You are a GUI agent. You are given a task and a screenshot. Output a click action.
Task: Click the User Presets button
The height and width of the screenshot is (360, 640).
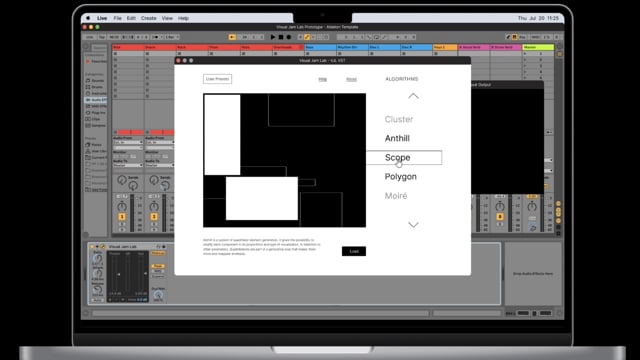[x=218, y=79]
